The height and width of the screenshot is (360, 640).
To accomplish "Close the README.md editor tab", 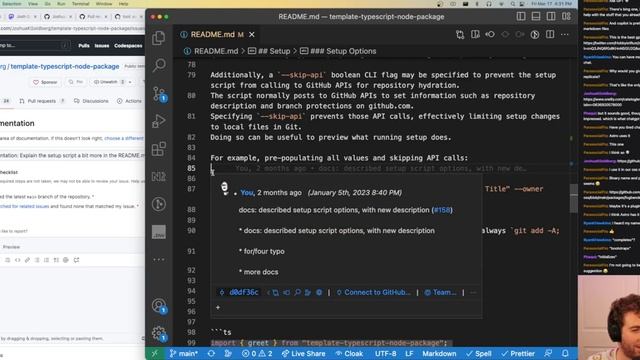I will point(252,35).
